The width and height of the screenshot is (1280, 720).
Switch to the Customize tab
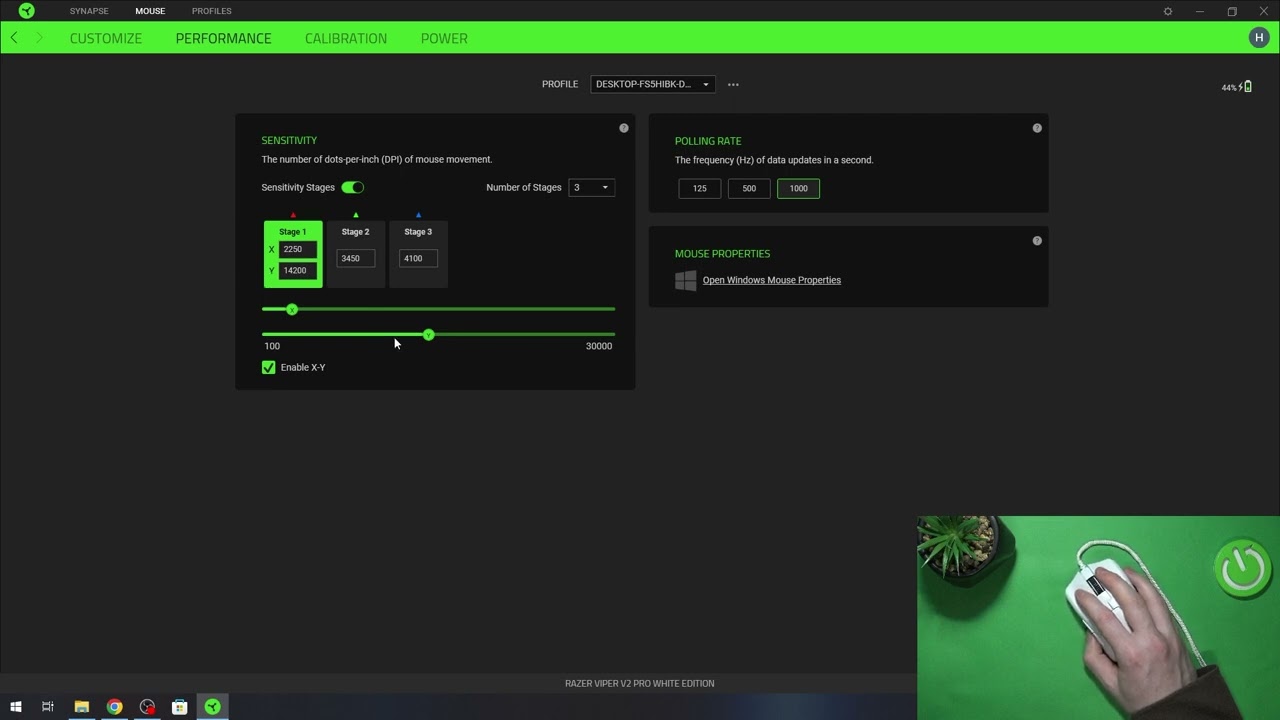[x=106, y=38]
